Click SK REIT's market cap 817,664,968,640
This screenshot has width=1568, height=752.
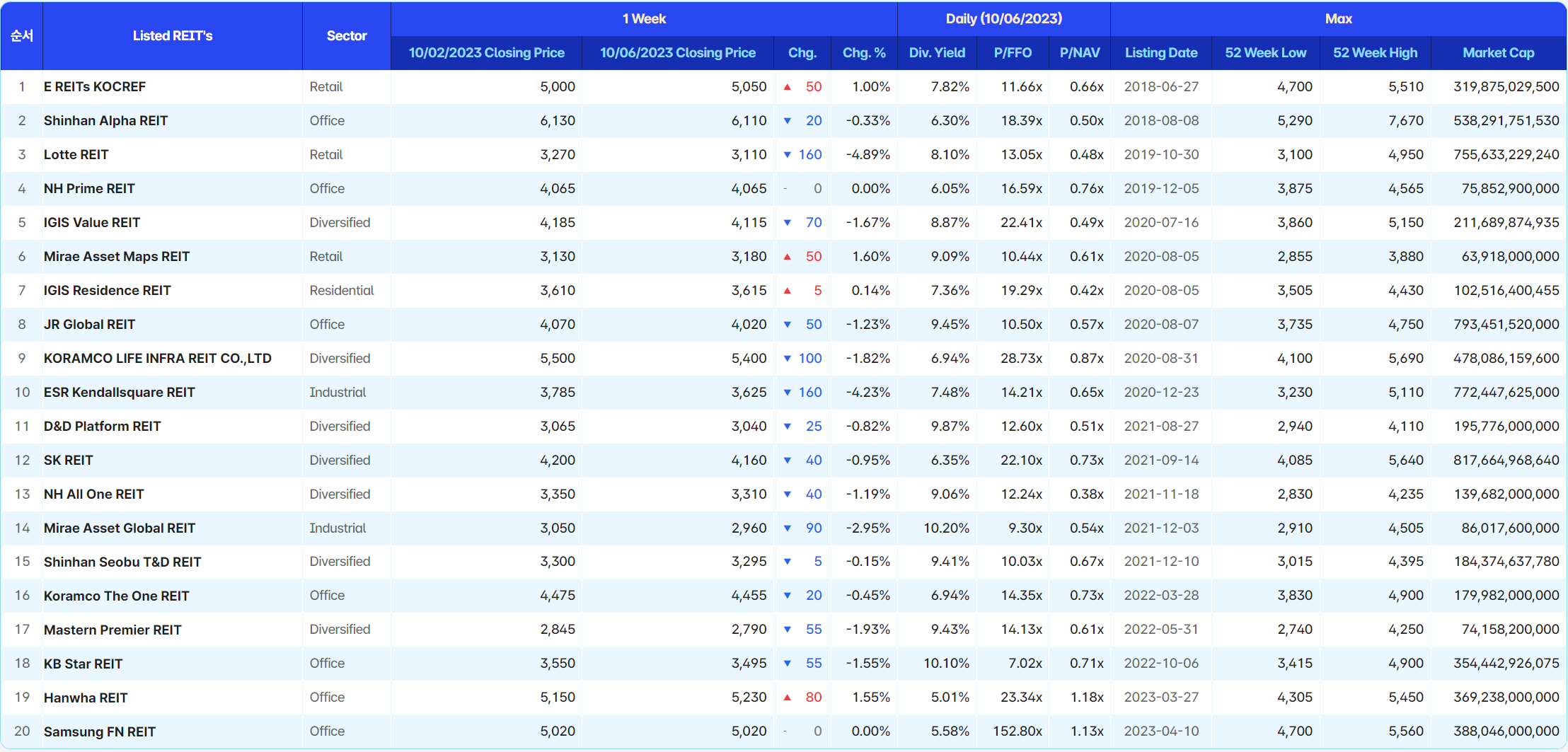coord(1506,461)
